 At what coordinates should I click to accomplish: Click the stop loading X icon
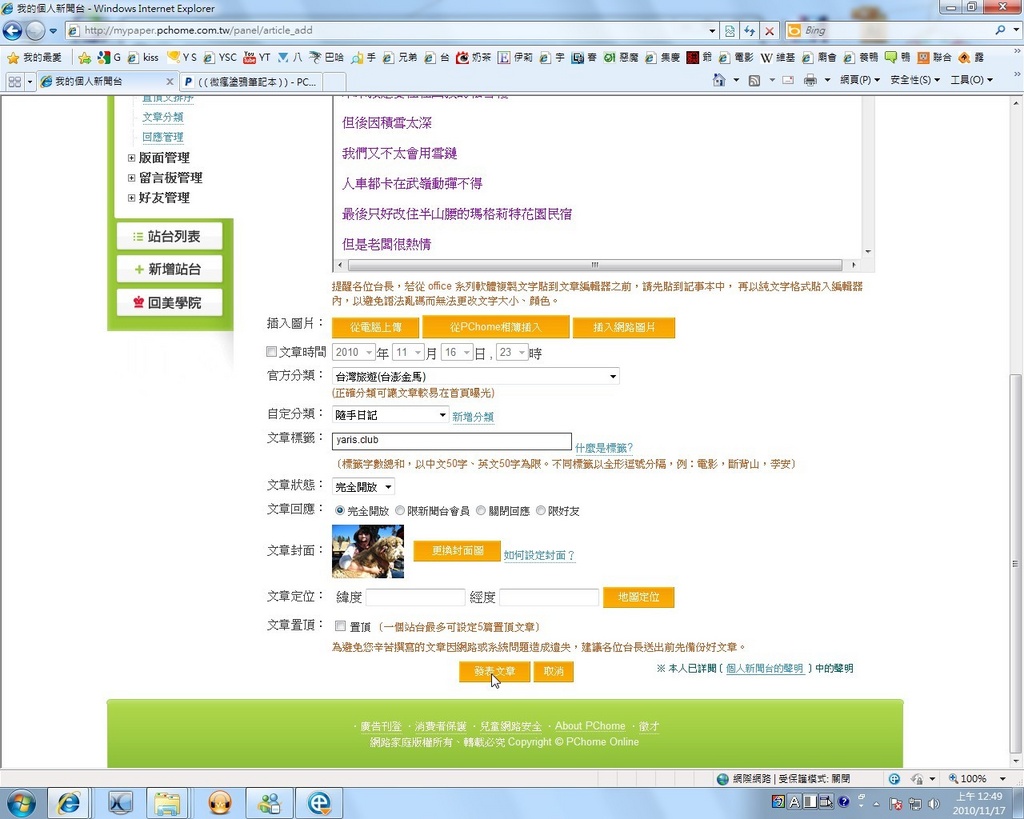pos(769,31)
